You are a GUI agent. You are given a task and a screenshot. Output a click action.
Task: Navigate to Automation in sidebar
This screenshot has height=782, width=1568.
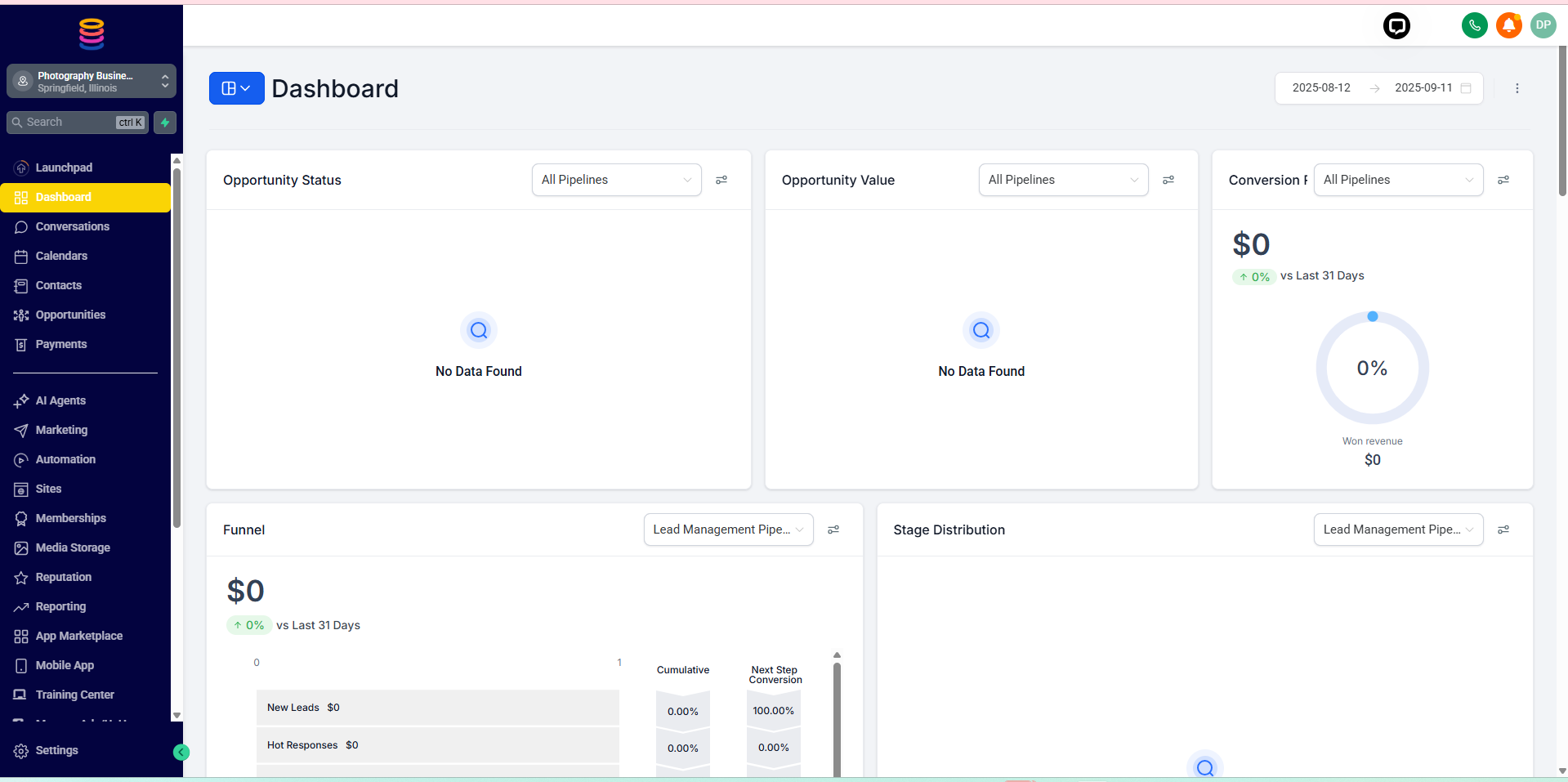pyautogui.click(x=65, y=459)
